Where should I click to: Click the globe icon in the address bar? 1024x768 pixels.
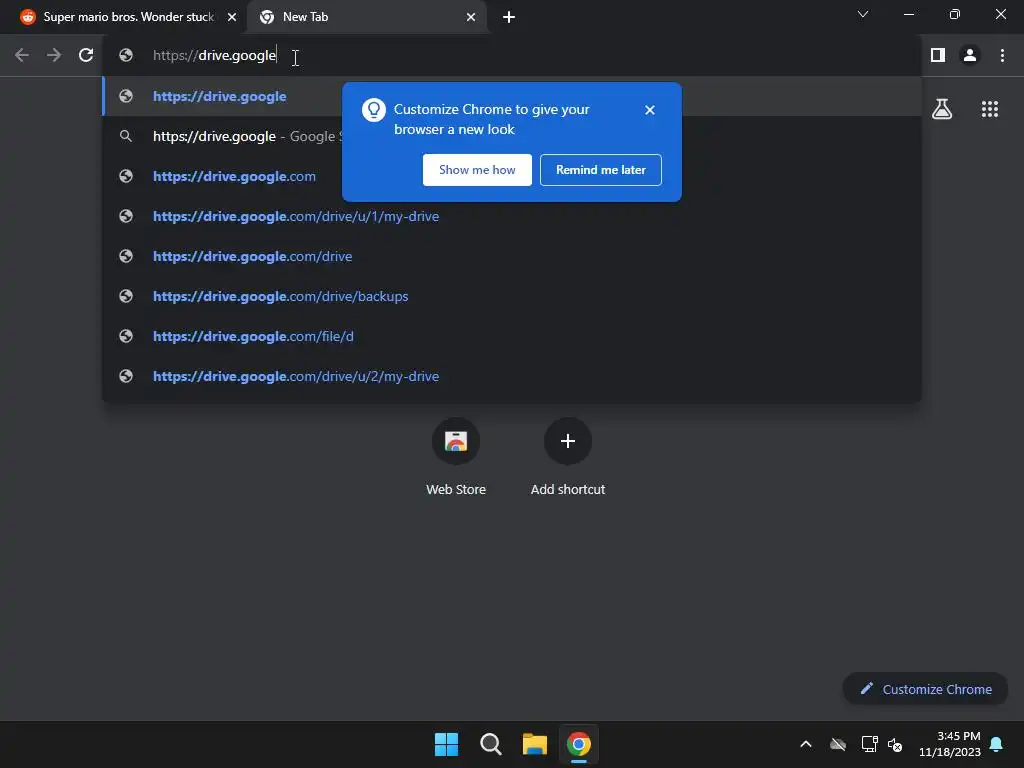pyautogui.click(x=126, y=56)
